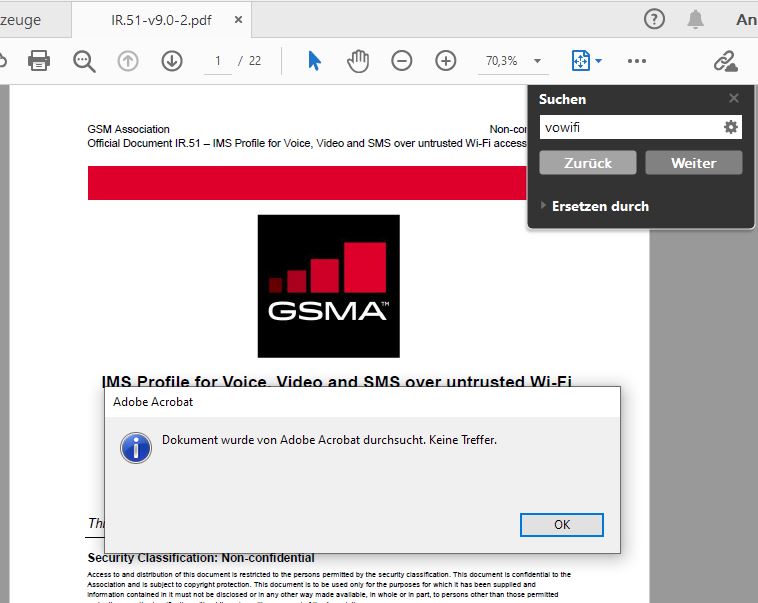Click the GSMA logo image
This screenshot has width=758, height=603.
pos(329,286)
